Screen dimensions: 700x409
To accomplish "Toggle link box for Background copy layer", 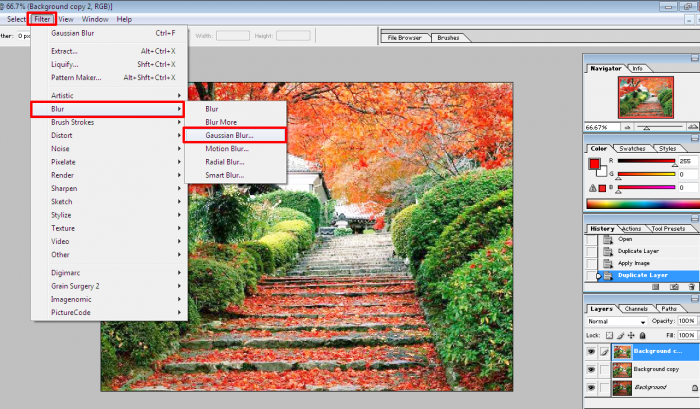I will 604,370.
